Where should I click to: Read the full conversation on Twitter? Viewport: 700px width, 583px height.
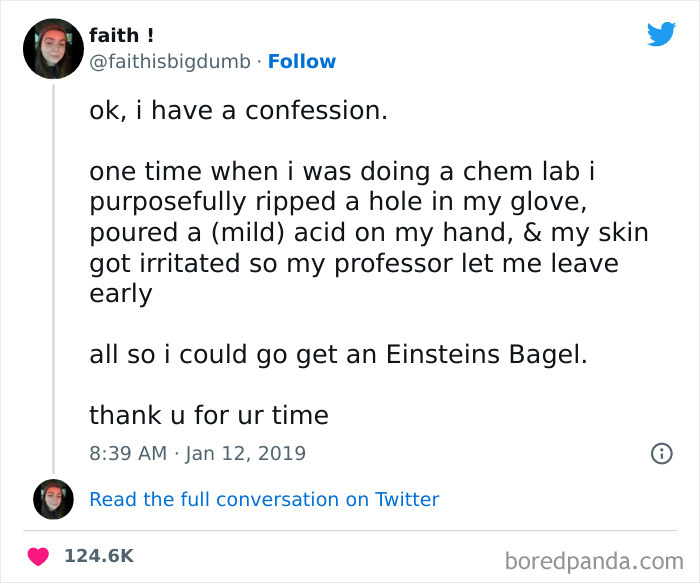click(264, 499)
